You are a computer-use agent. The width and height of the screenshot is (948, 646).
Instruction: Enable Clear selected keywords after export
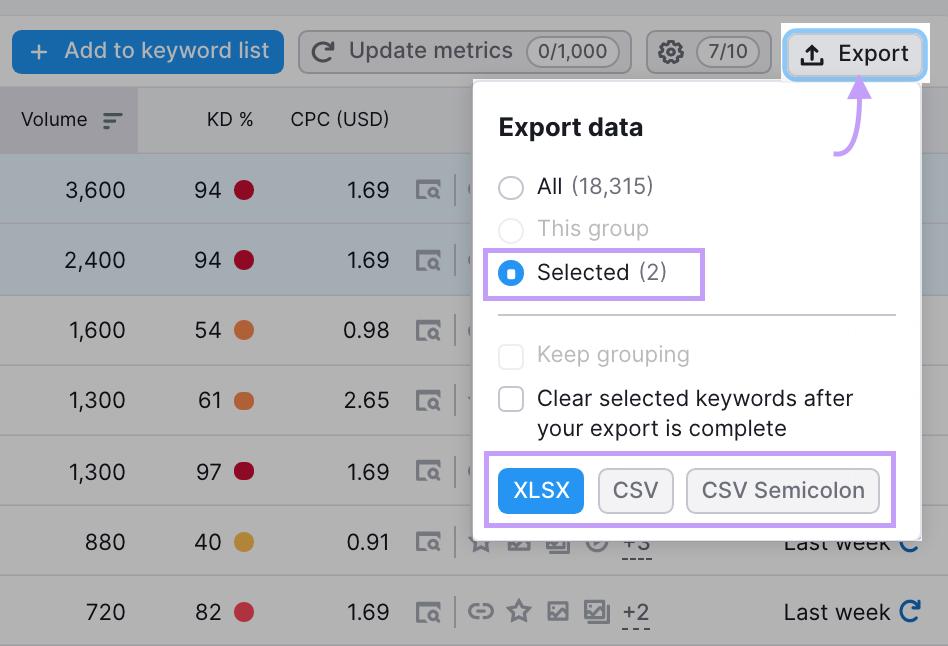(x=511, y=399)
